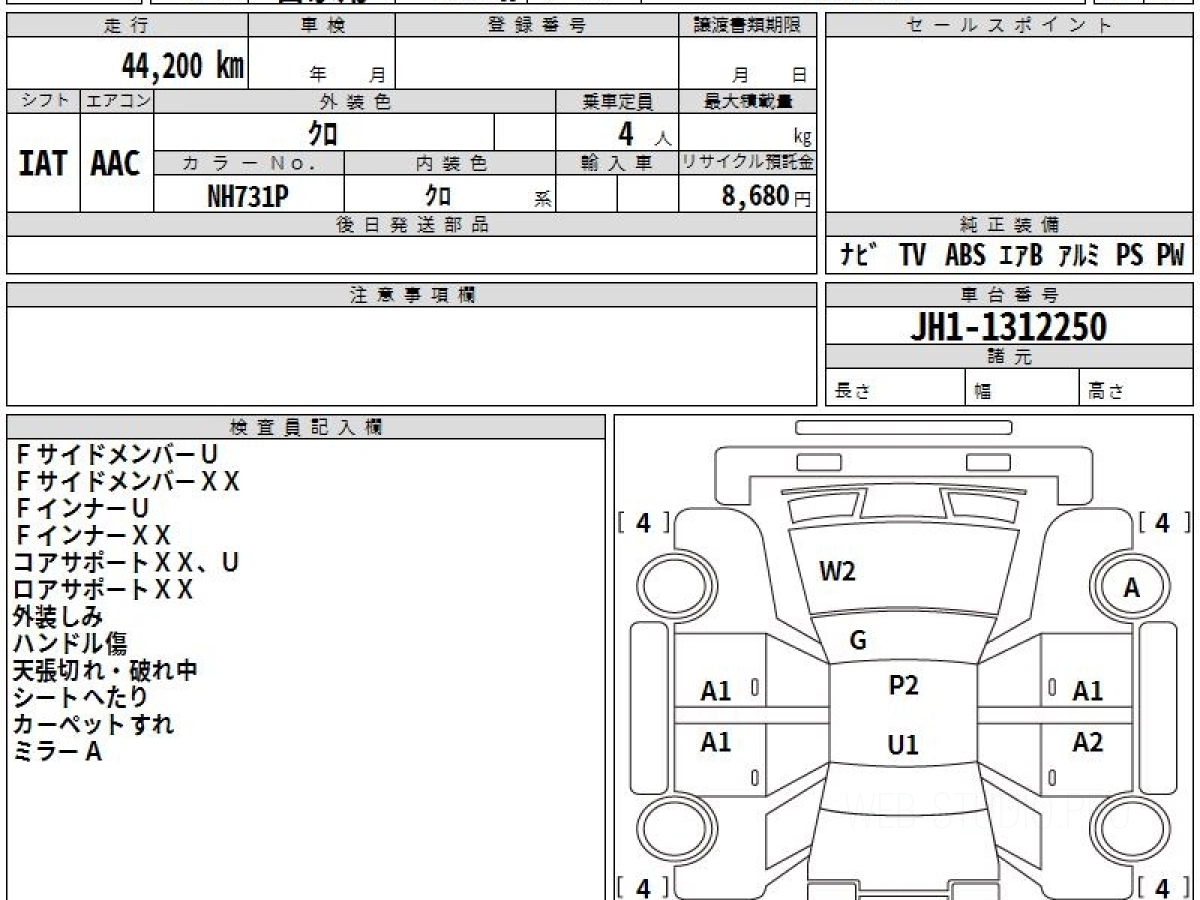
Task: Select the 輸入車 header
Action: 617,163
